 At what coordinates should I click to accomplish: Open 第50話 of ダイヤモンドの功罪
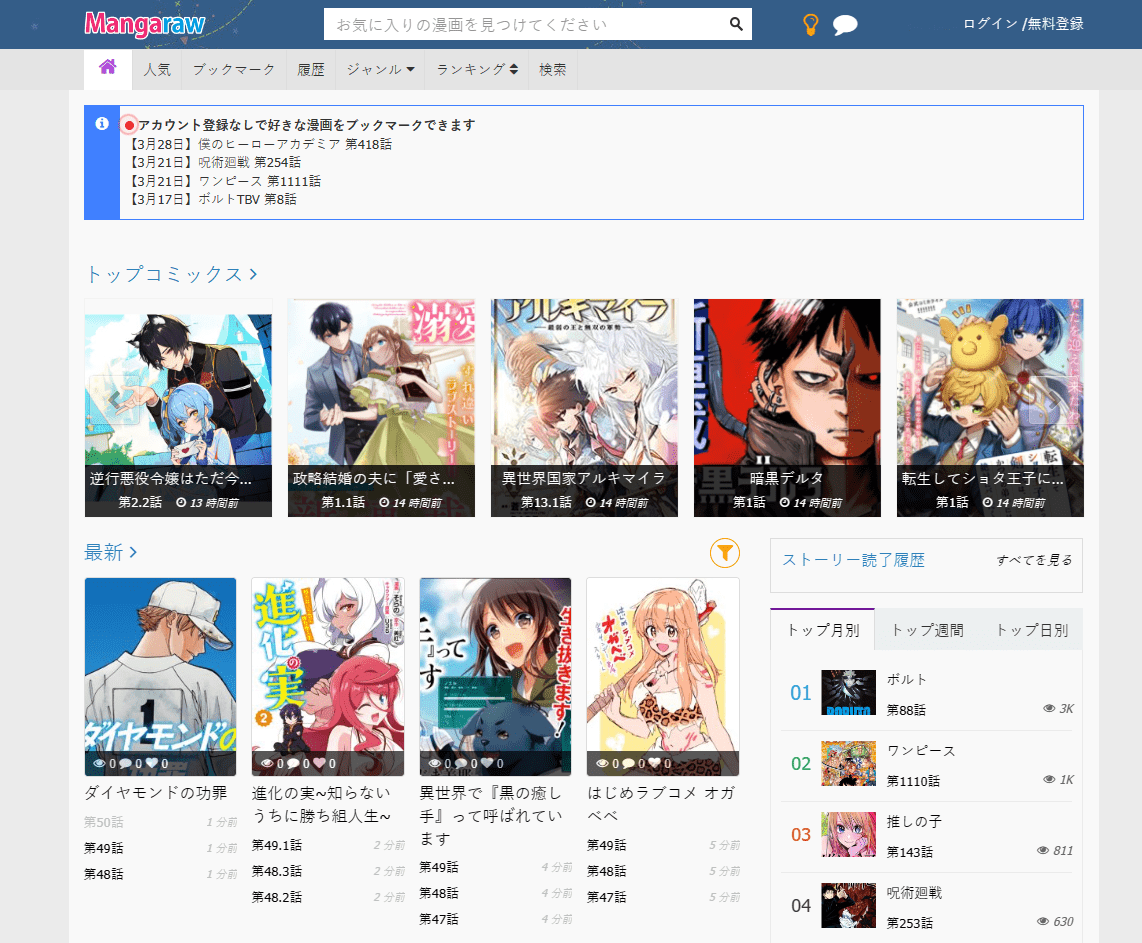coord(103,822)
